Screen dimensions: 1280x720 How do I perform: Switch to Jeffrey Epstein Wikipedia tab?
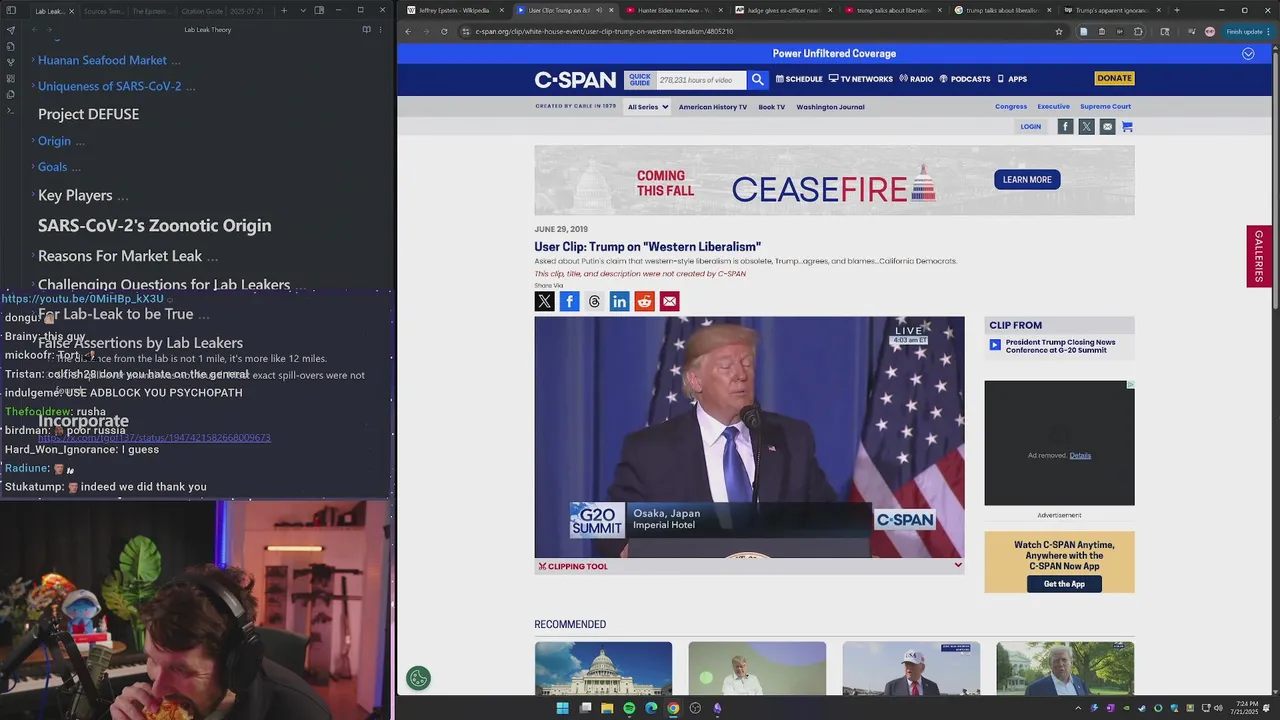(x=455, y=10)
